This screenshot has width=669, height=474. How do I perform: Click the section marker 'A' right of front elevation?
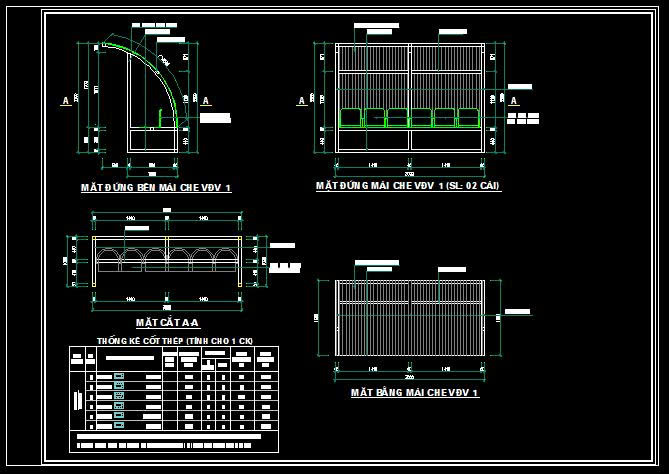pyautogui.click(x=514, y=101)
